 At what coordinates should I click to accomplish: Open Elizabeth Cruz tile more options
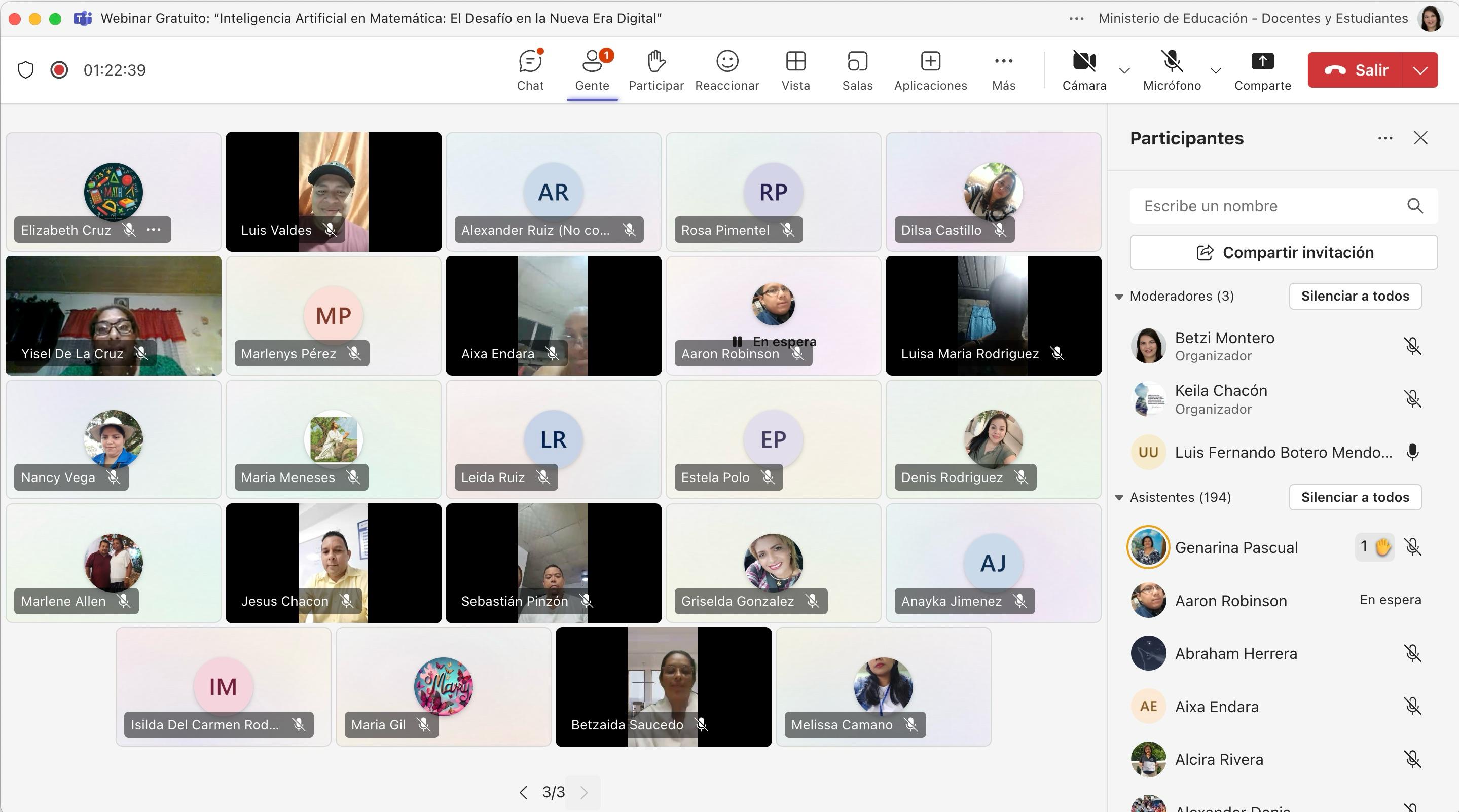[154, 230]
